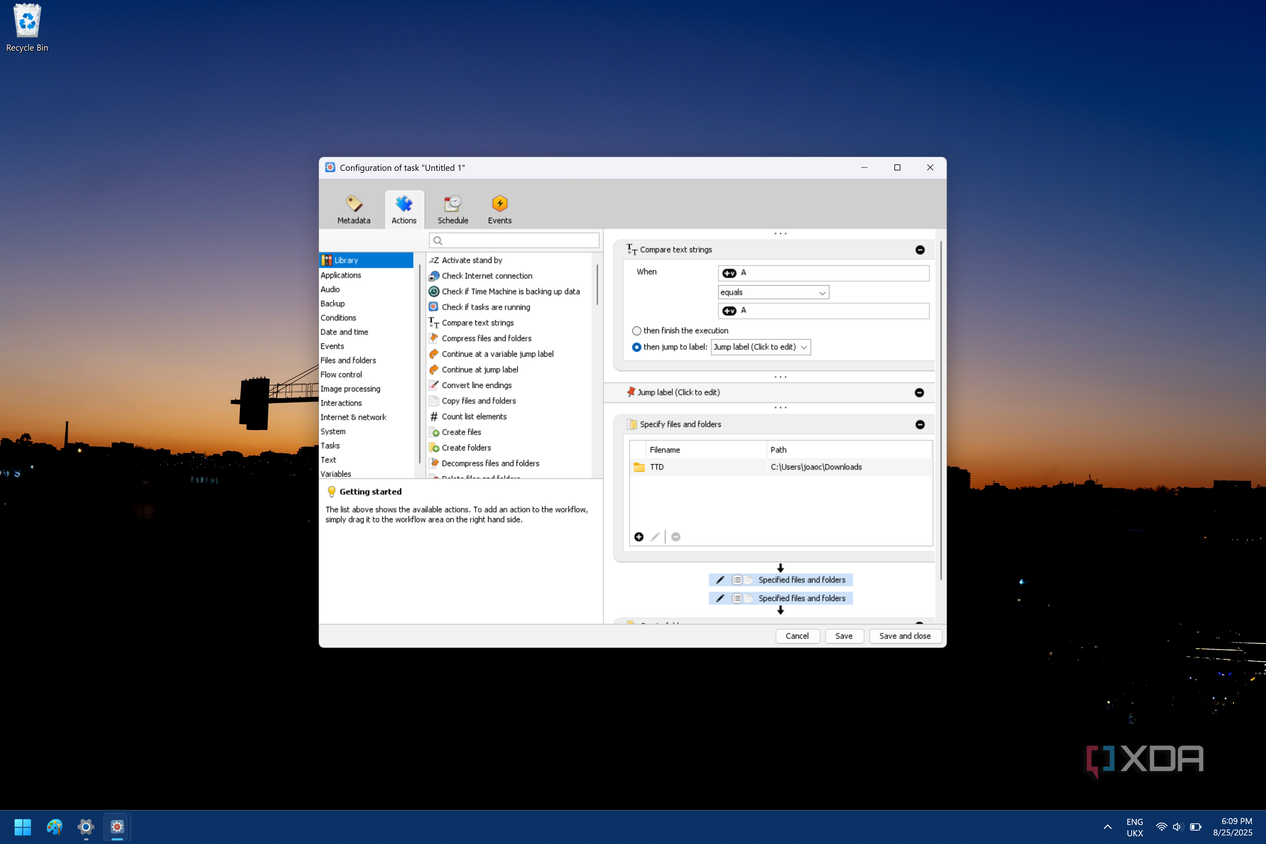Select 'then finish the execution' radio
The width and height of the screenshot is (1266, 844).
(636, 331)
